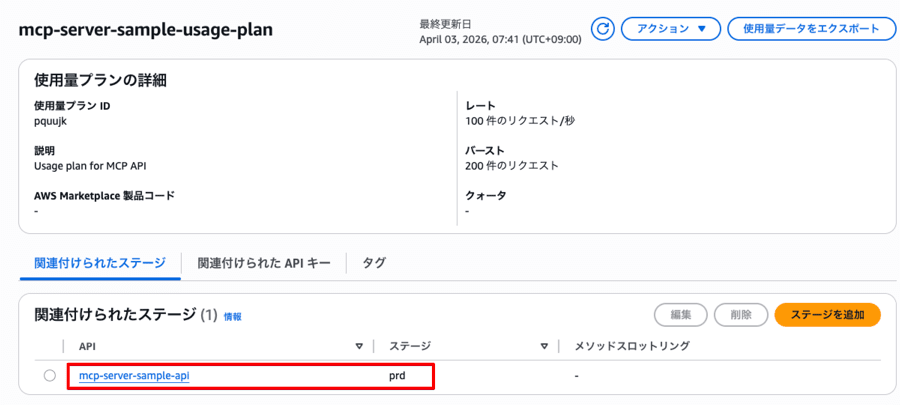
Task: Open the 関連付けられた API キー tab
Action: pyautogui.click(x=264, y=263)
